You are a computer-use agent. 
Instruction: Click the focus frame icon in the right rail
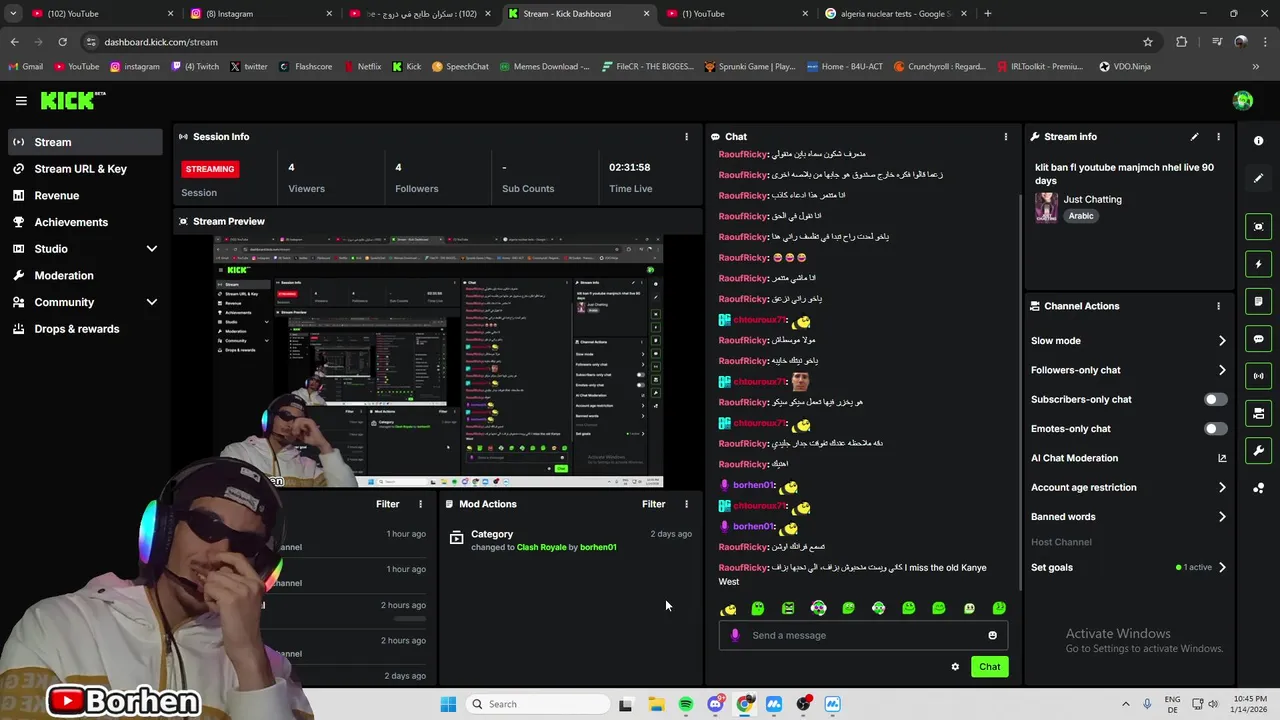(x=1258, y=227)
